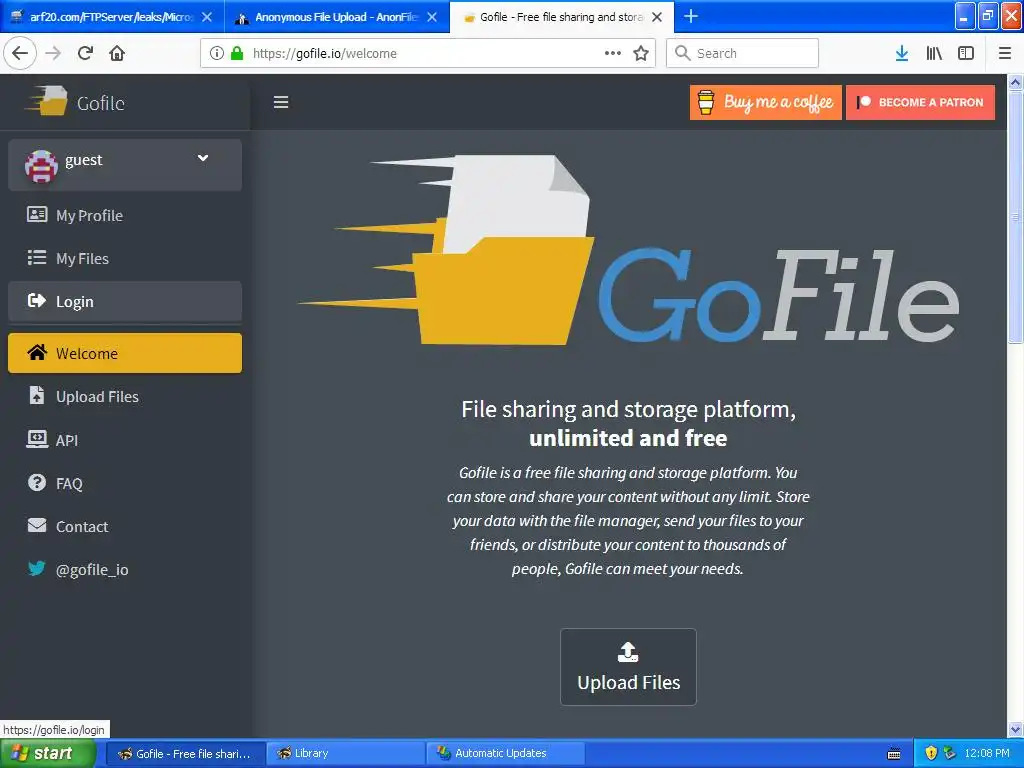The width and height of the screenshot is (1024, 768).
Task: Open the page actions three-dot menu
Action: (x=613, y=53)
